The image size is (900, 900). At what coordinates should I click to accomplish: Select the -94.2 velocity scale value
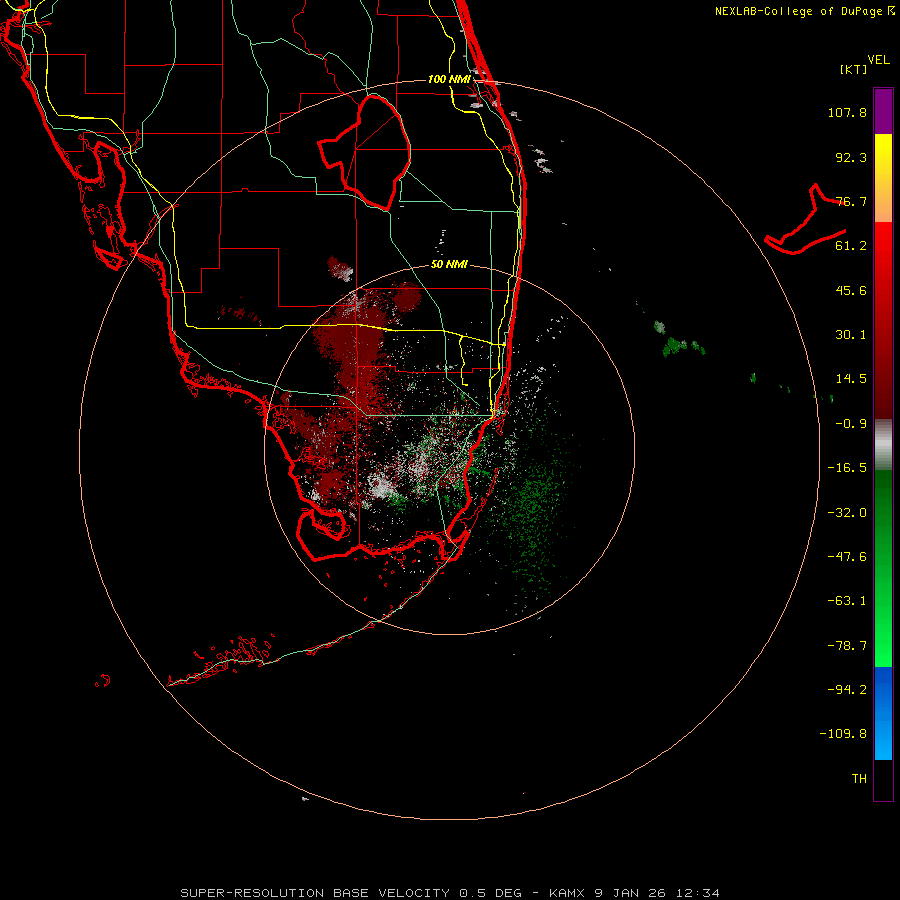[x=847, y=689]
